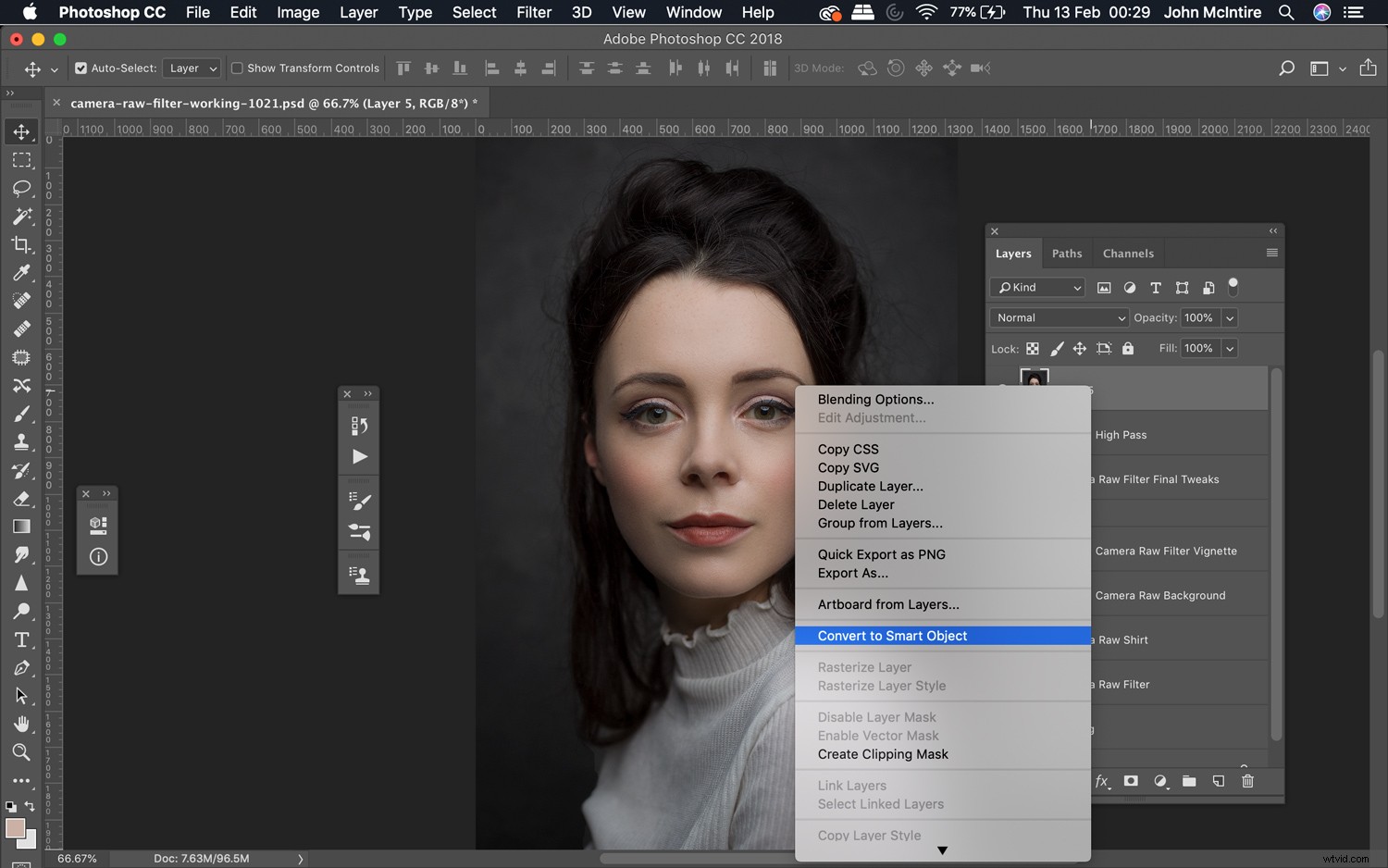Open the Normal blend mode dropdown
The image size is (1388, 868).
1058,317
